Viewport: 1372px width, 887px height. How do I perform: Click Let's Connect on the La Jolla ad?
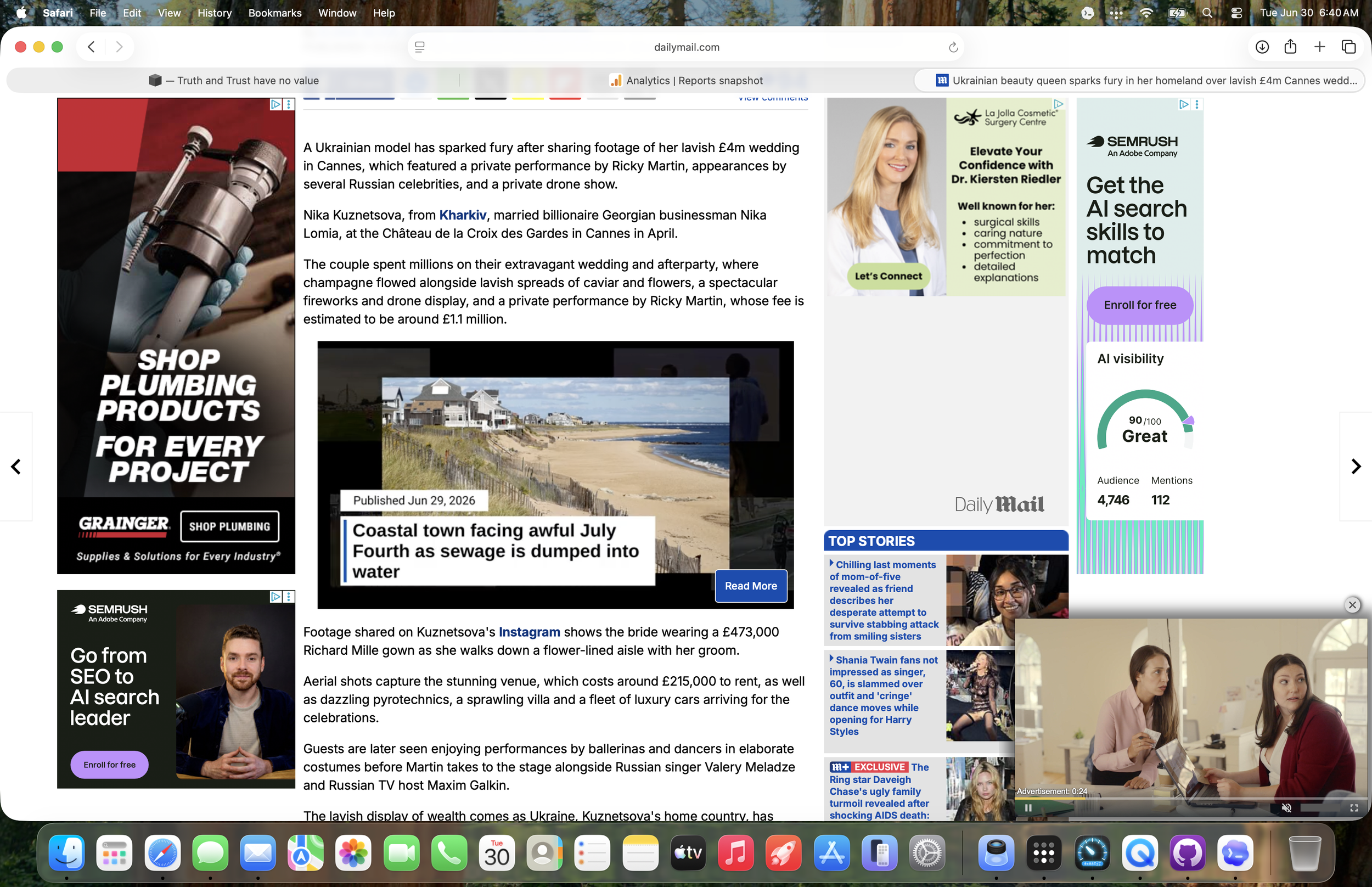point(889,277)
